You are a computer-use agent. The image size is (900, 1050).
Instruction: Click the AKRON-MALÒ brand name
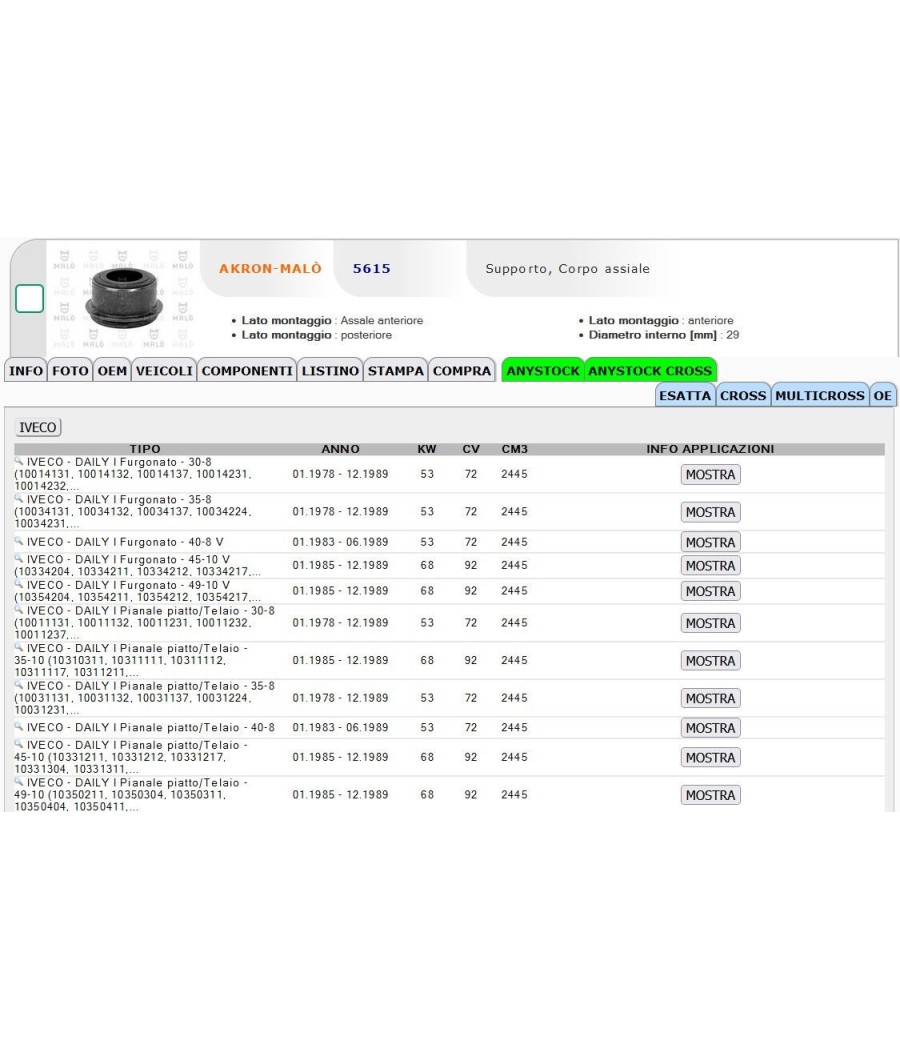[x=270, y=269]
